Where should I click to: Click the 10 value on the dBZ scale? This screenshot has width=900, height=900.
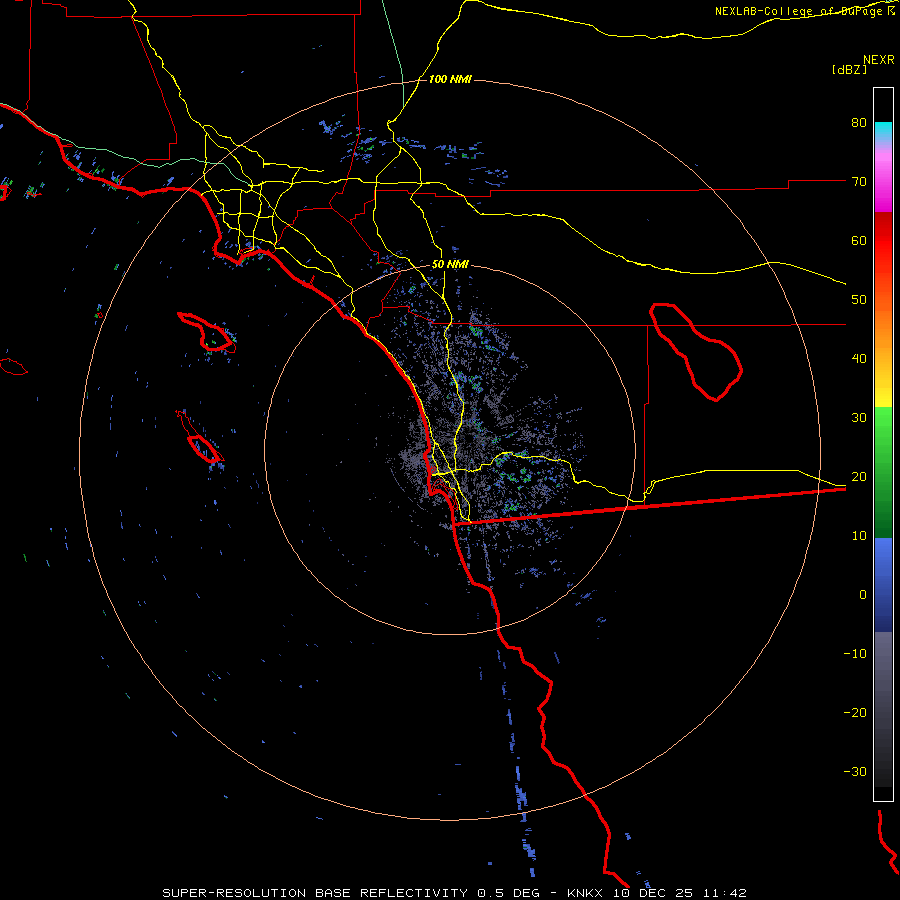click(859, 536)
